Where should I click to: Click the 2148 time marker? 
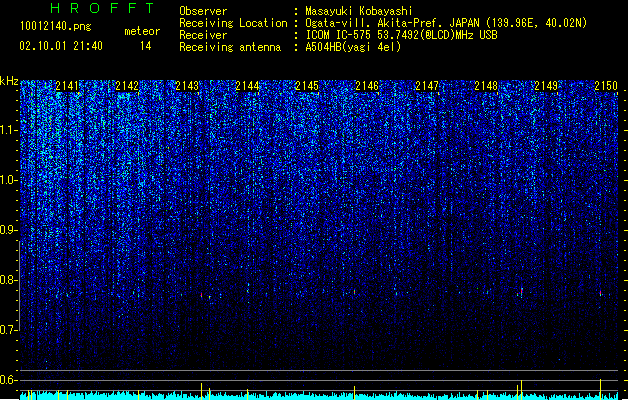(486, 86)
